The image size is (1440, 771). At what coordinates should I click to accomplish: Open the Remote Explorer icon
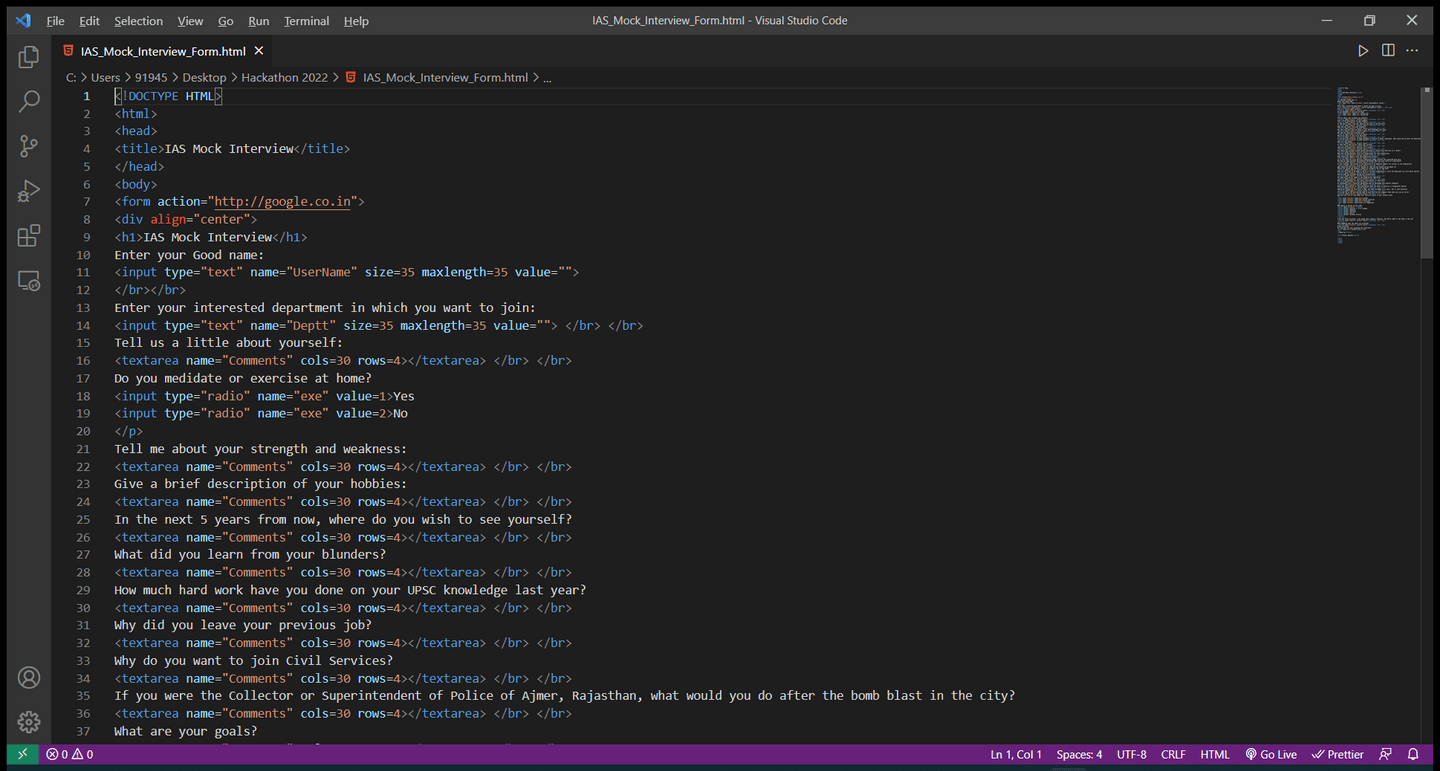(x=29, y=281)
